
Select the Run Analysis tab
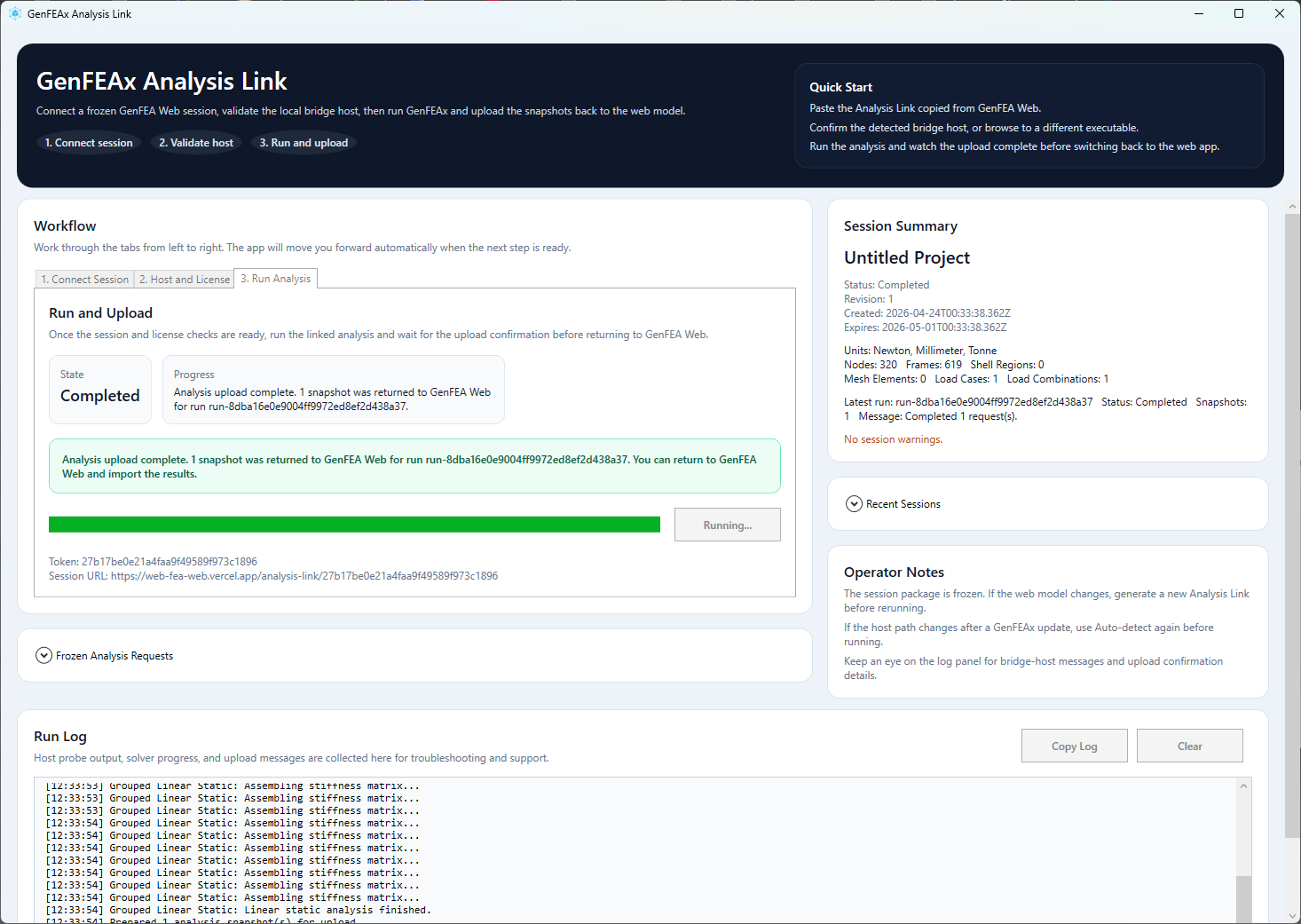[x=275, y=278]
